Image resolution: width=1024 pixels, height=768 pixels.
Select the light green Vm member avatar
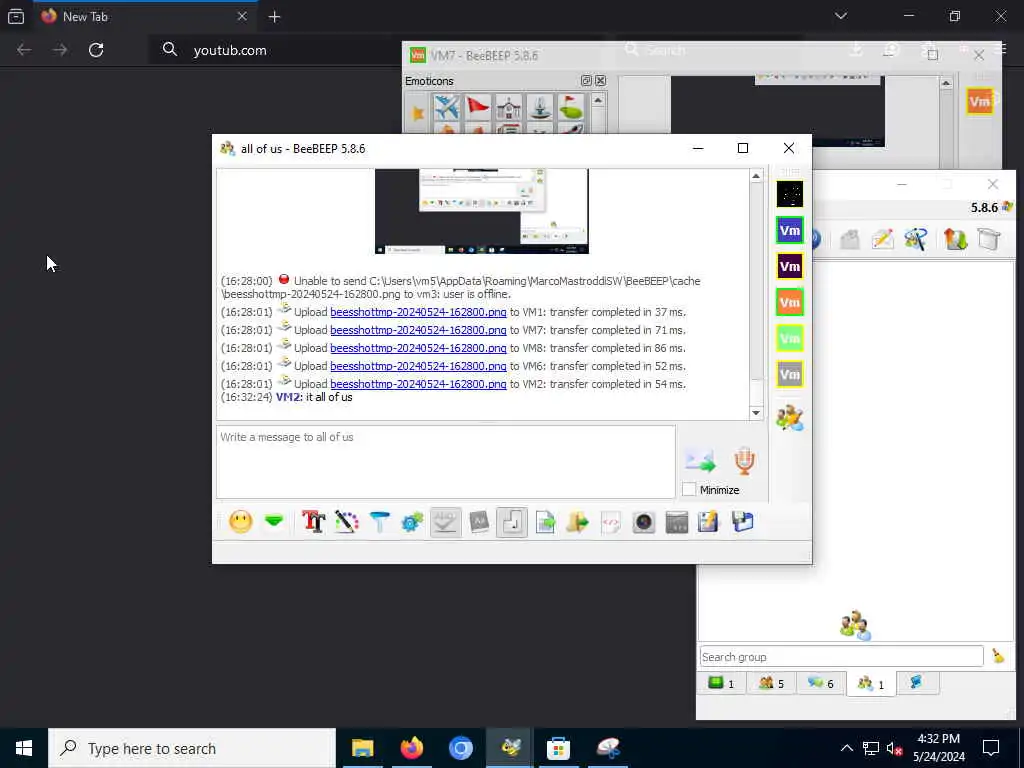[790, 338]
